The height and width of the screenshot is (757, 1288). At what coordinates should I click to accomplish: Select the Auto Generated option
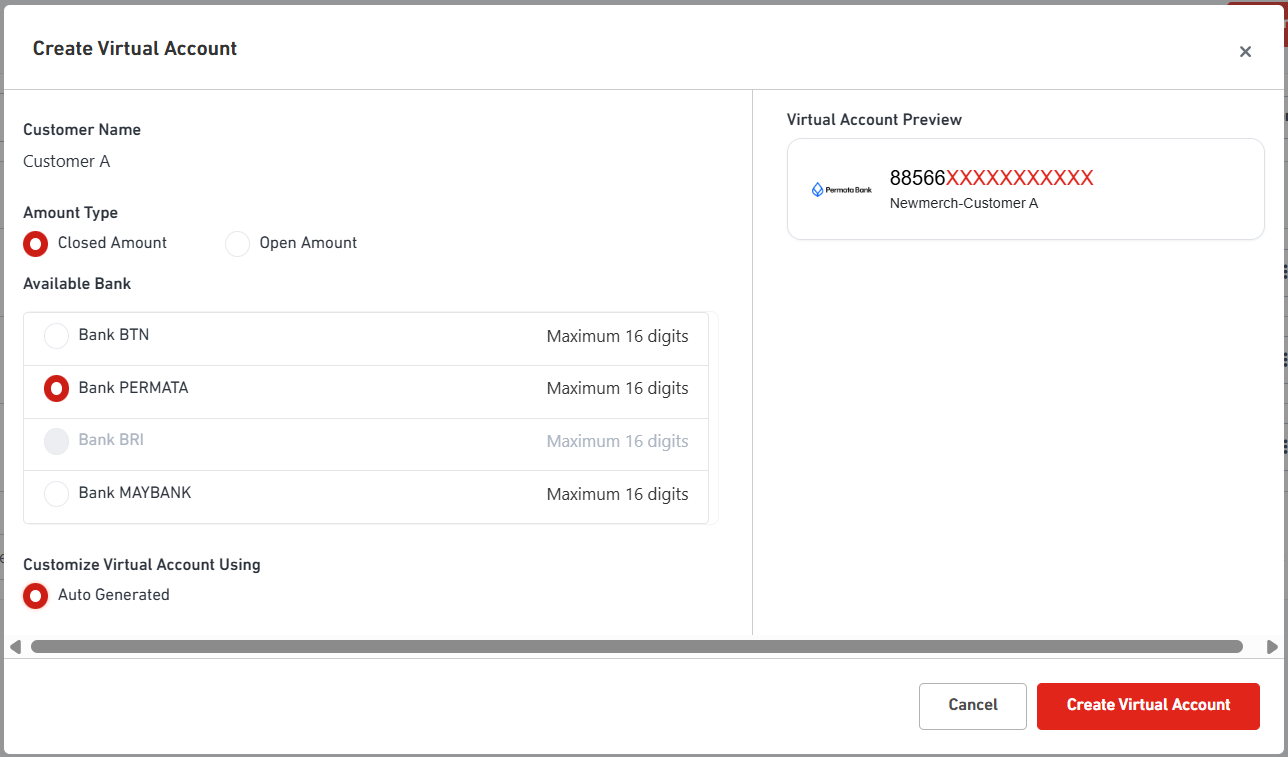(36, 596)
